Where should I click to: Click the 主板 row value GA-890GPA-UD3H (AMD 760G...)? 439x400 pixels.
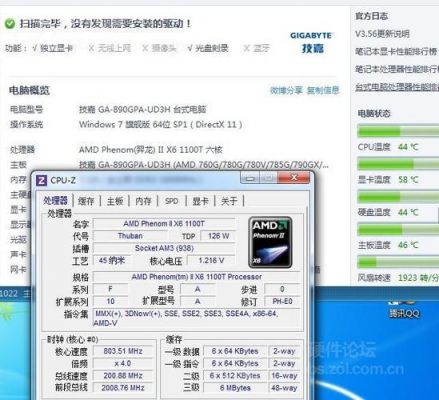[x=204, y=165]
